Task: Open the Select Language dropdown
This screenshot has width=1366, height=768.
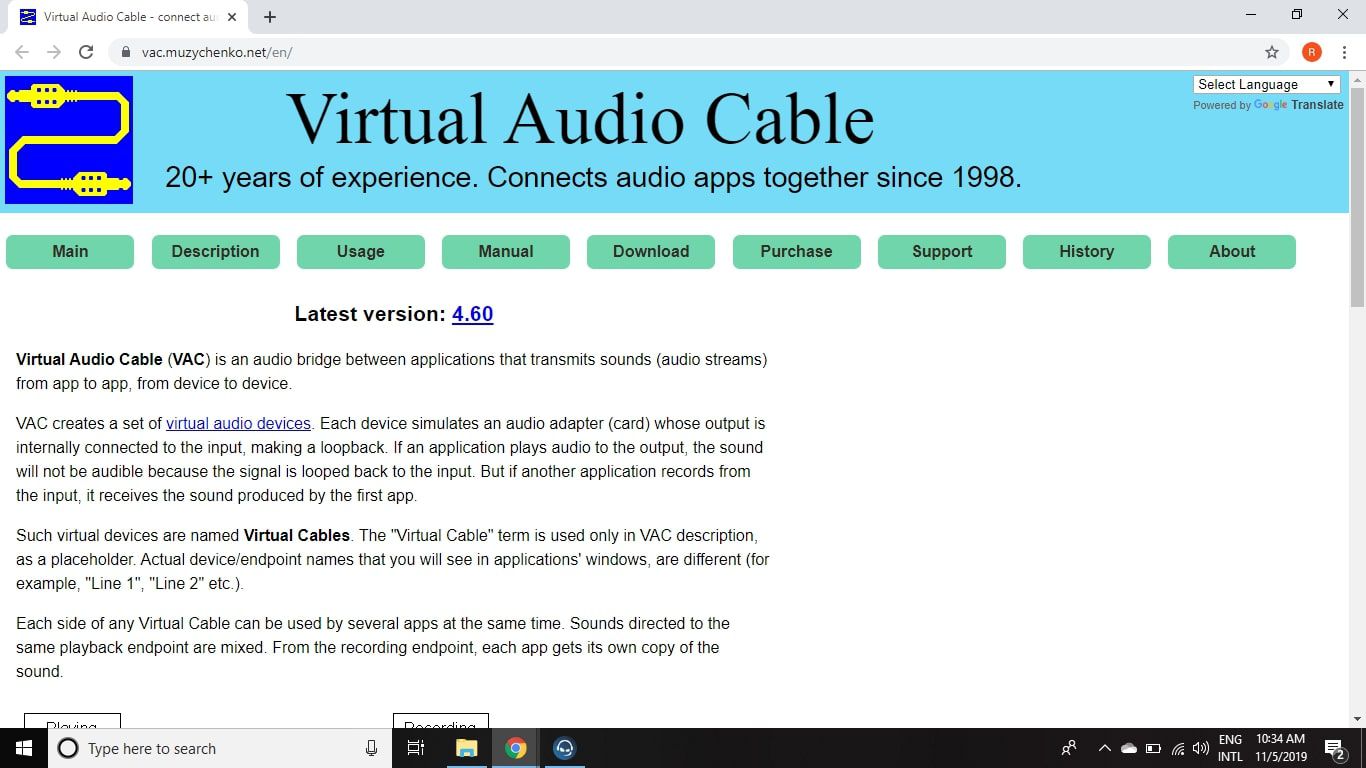Action: (1266, 85)
